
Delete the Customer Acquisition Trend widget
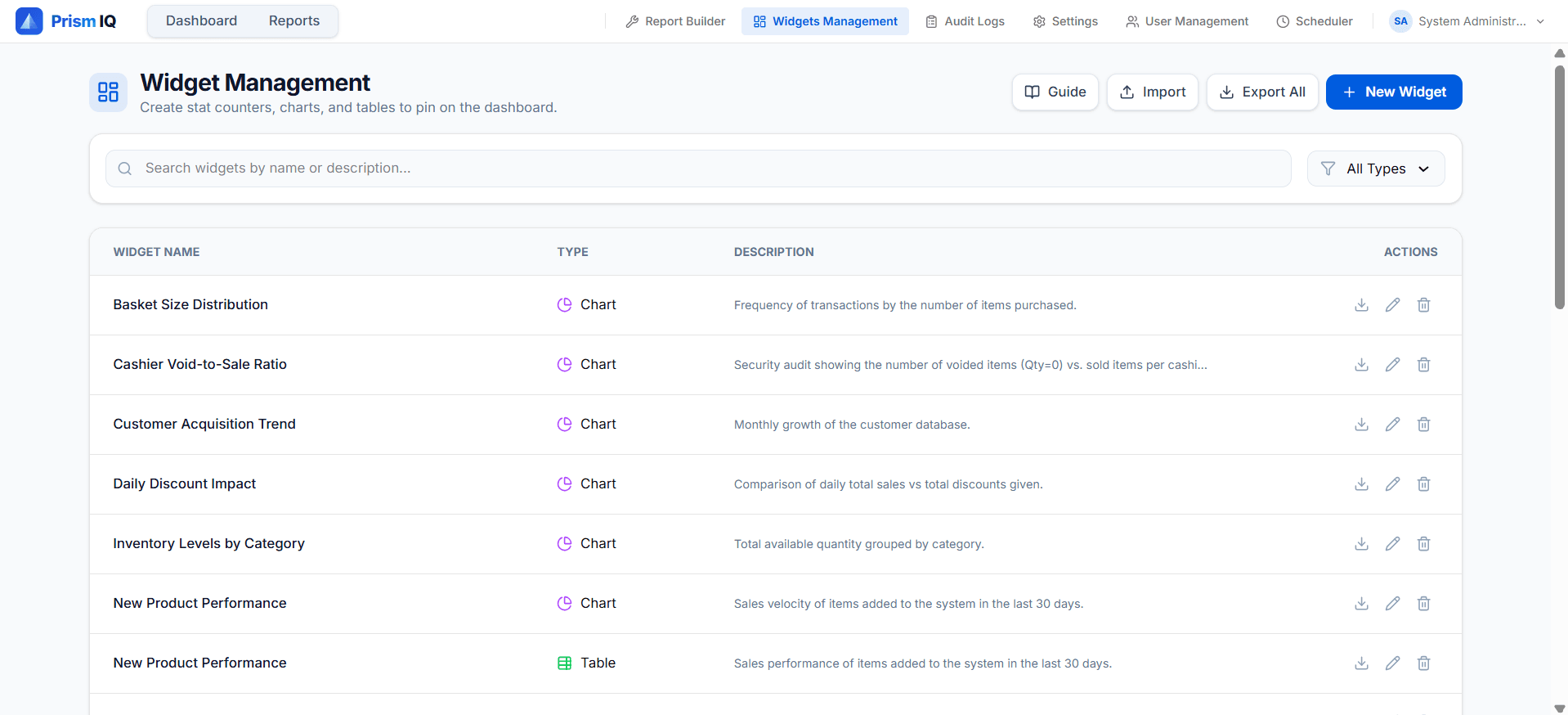pos(1423,425)
